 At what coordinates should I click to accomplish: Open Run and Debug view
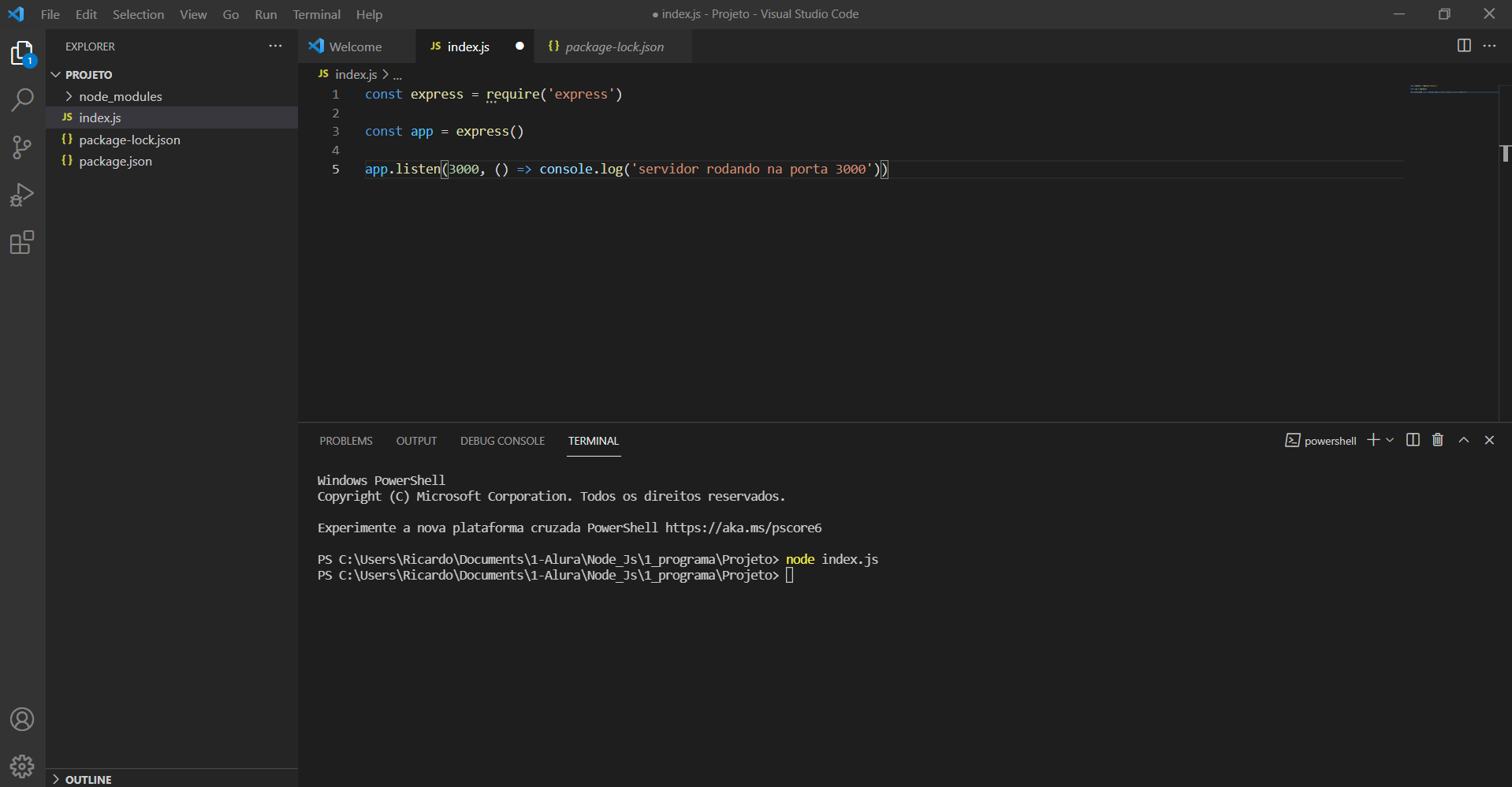[22, 195]
